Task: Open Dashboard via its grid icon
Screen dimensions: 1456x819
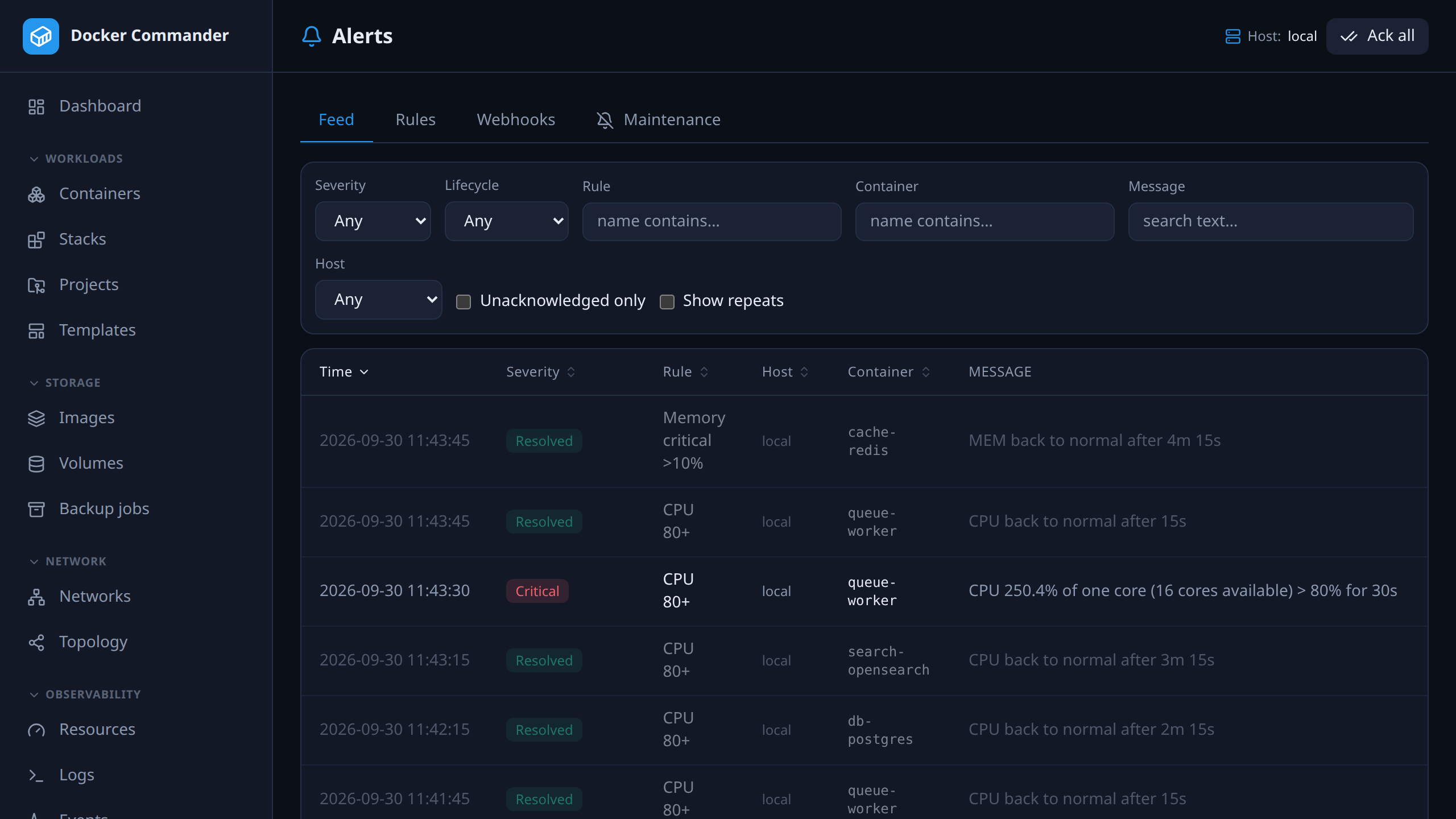Action: tap(36, 107)
